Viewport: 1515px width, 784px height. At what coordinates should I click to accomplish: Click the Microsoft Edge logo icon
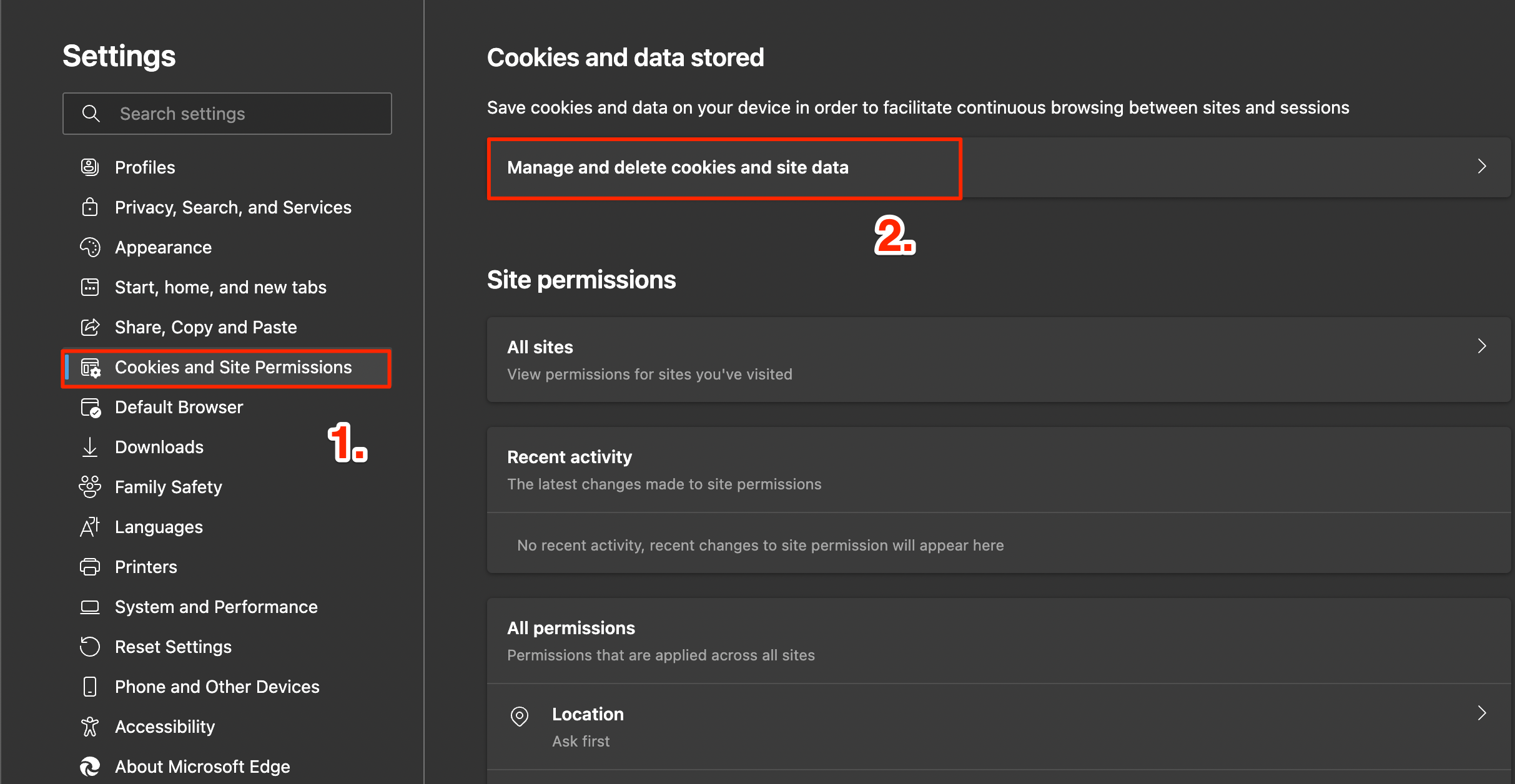[x=90, y=766]
